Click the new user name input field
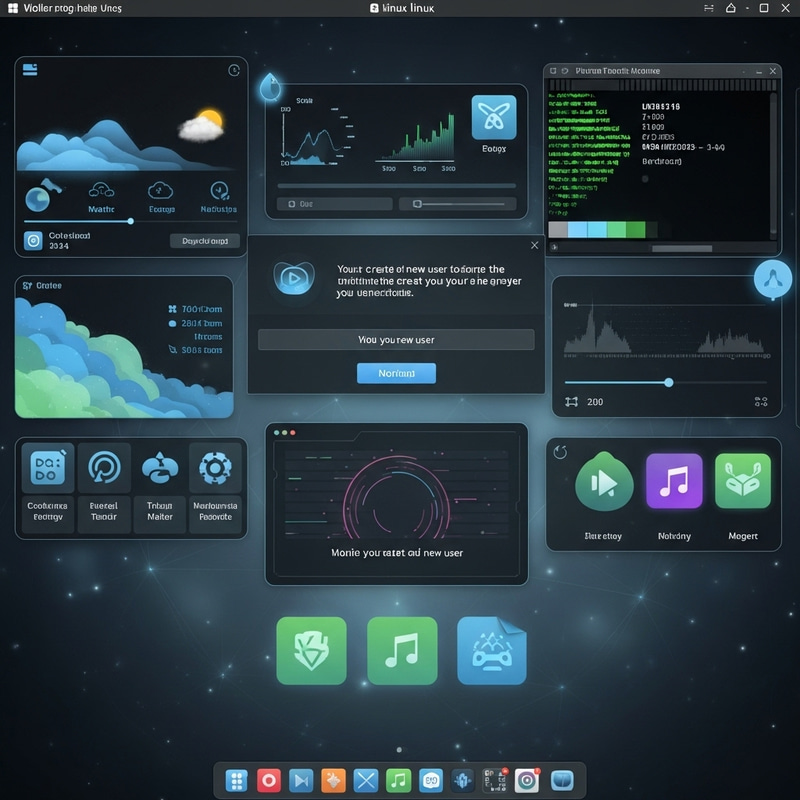Viewport: 800px width, 800px height. pos(397,340)
